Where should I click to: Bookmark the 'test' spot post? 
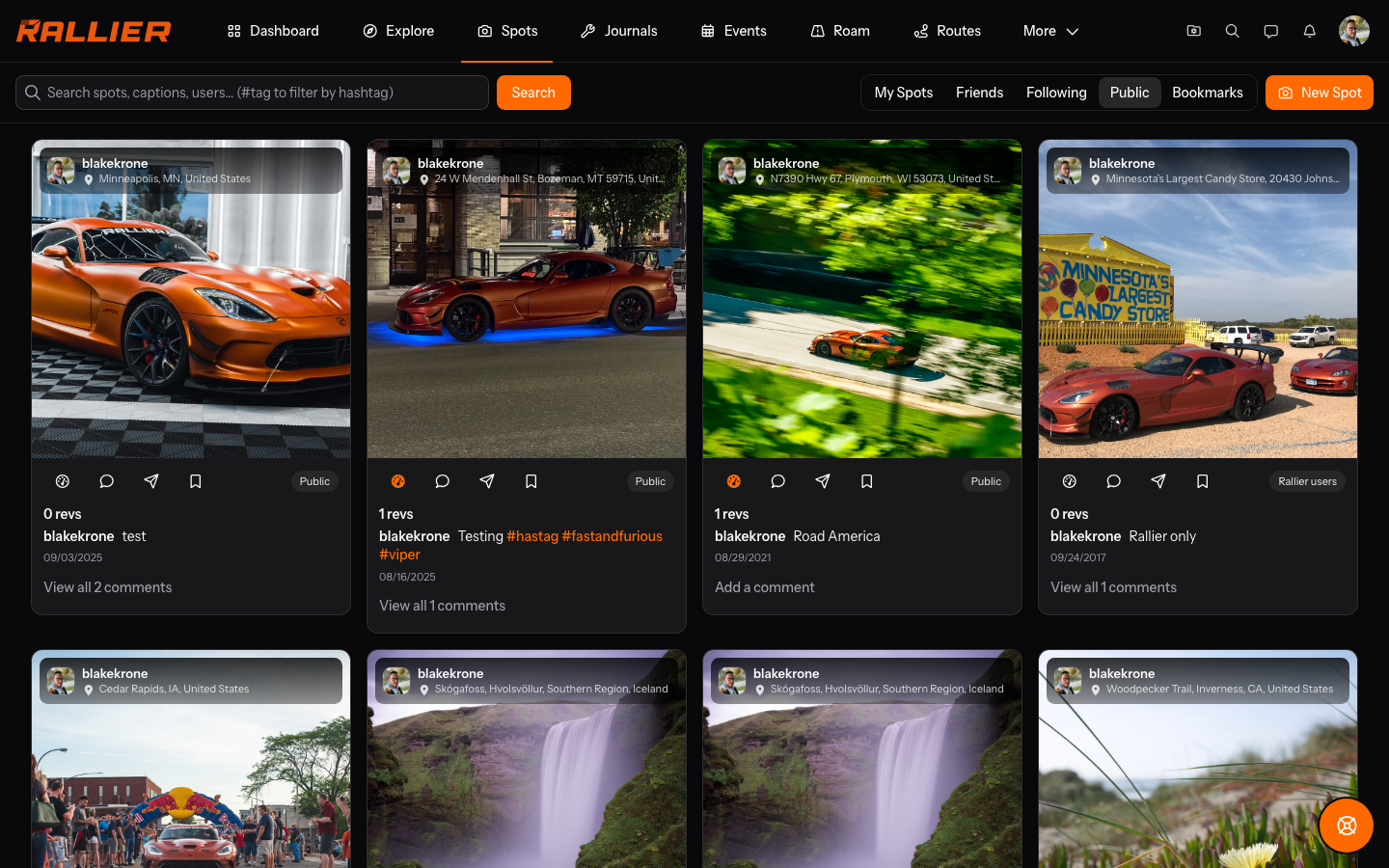[196, 481]
